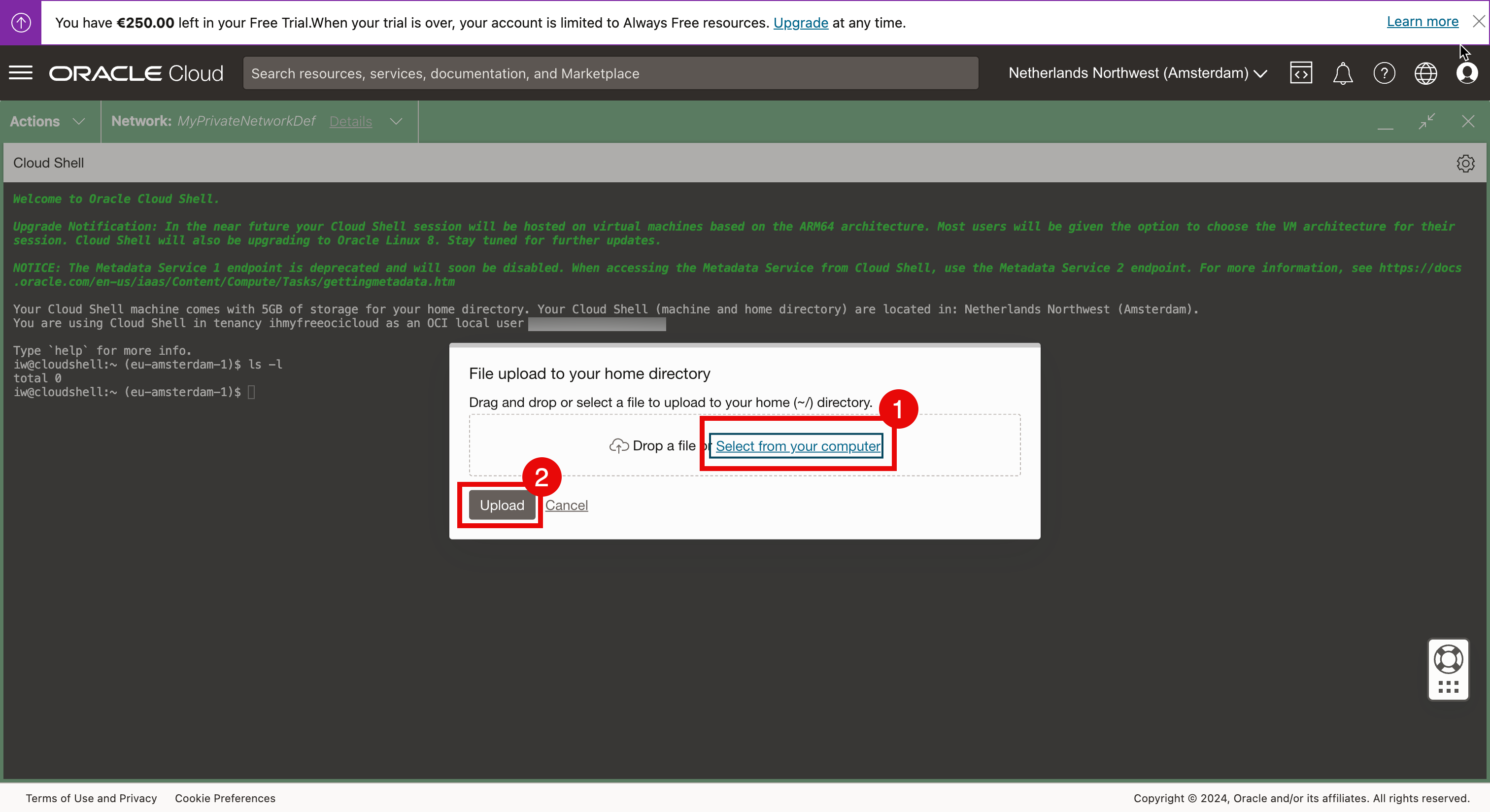The image size is (1490, 812).
Task: Expand the Network MyPrivateNetworkDef dropdown chevron
Action: tap(396, 121)
